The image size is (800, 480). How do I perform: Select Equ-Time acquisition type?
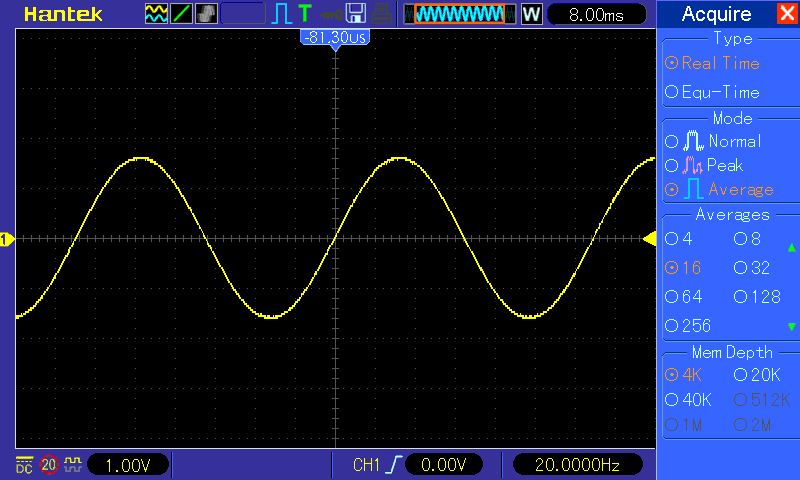[712, 92]
